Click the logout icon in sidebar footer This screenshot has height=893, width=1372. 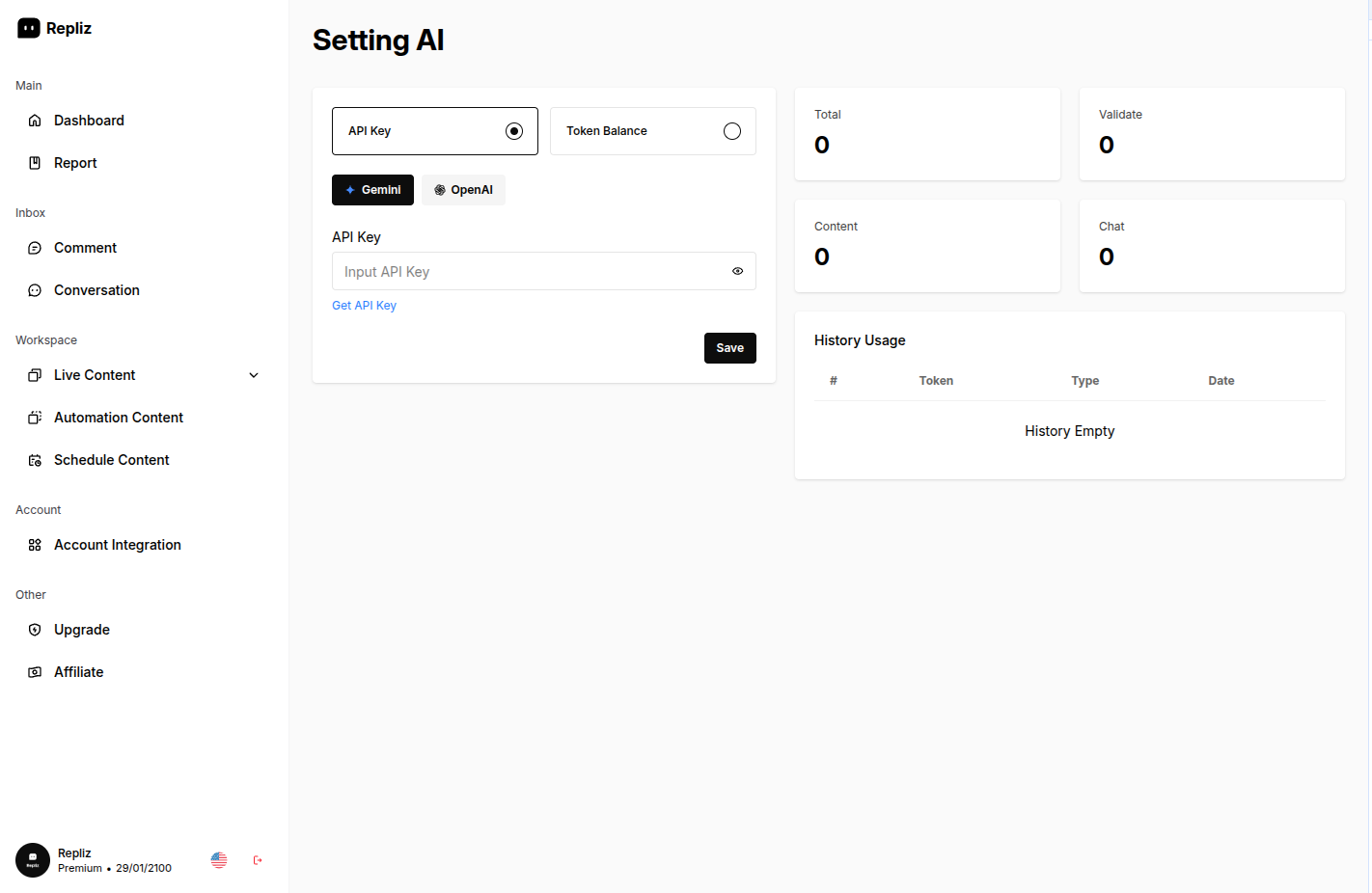[258, 860]
